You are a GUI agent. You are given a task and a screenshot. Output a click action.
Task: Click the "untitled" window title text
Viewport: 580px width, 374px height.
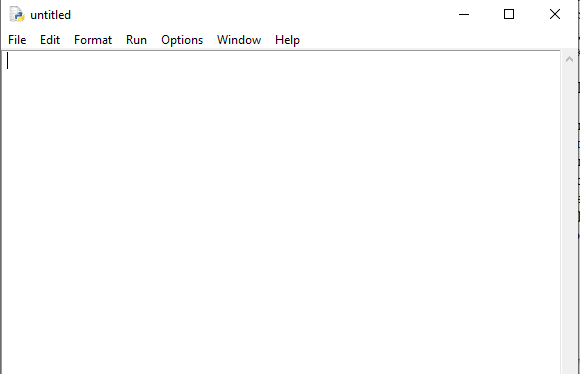(x=50, y=15)
